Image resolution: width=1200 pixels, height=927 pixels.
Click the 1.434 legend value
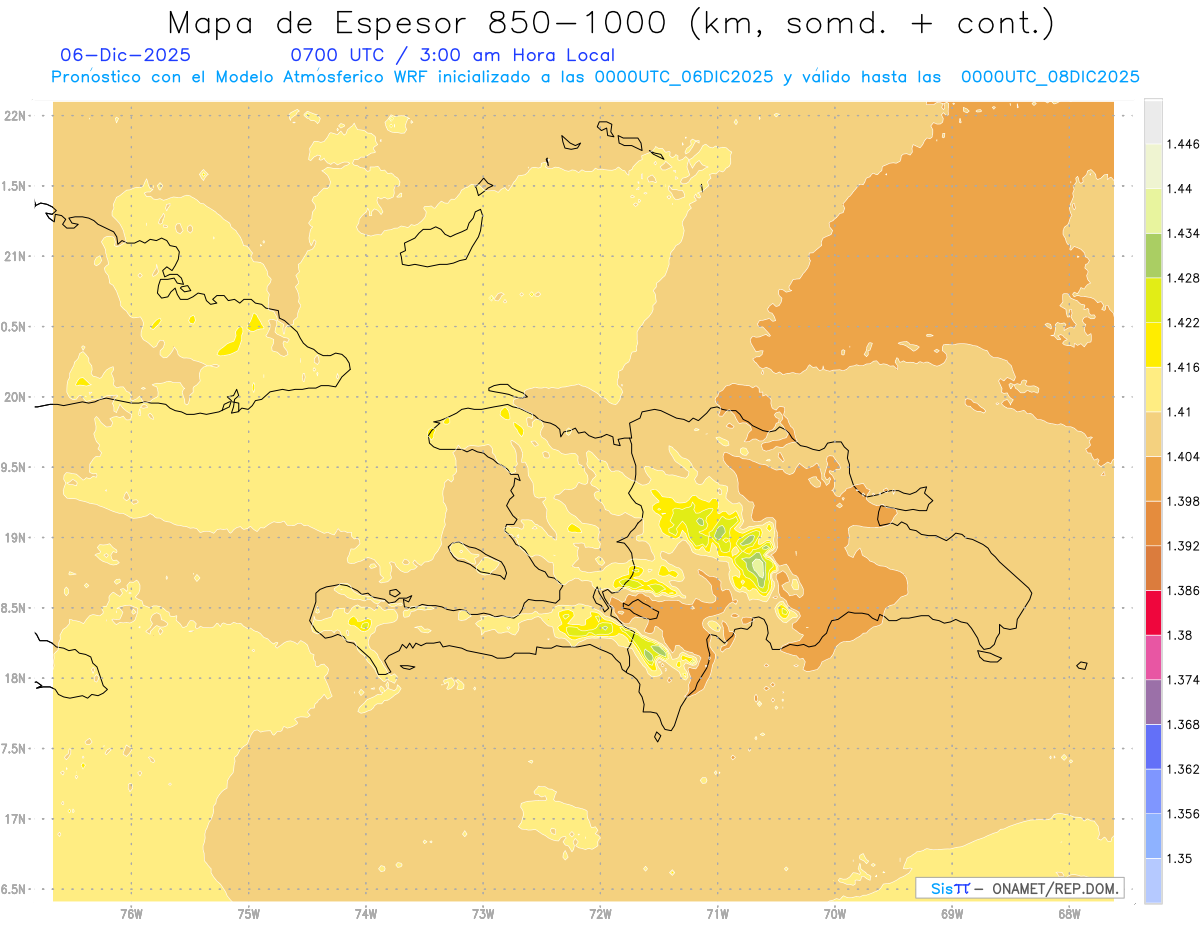1183,233
